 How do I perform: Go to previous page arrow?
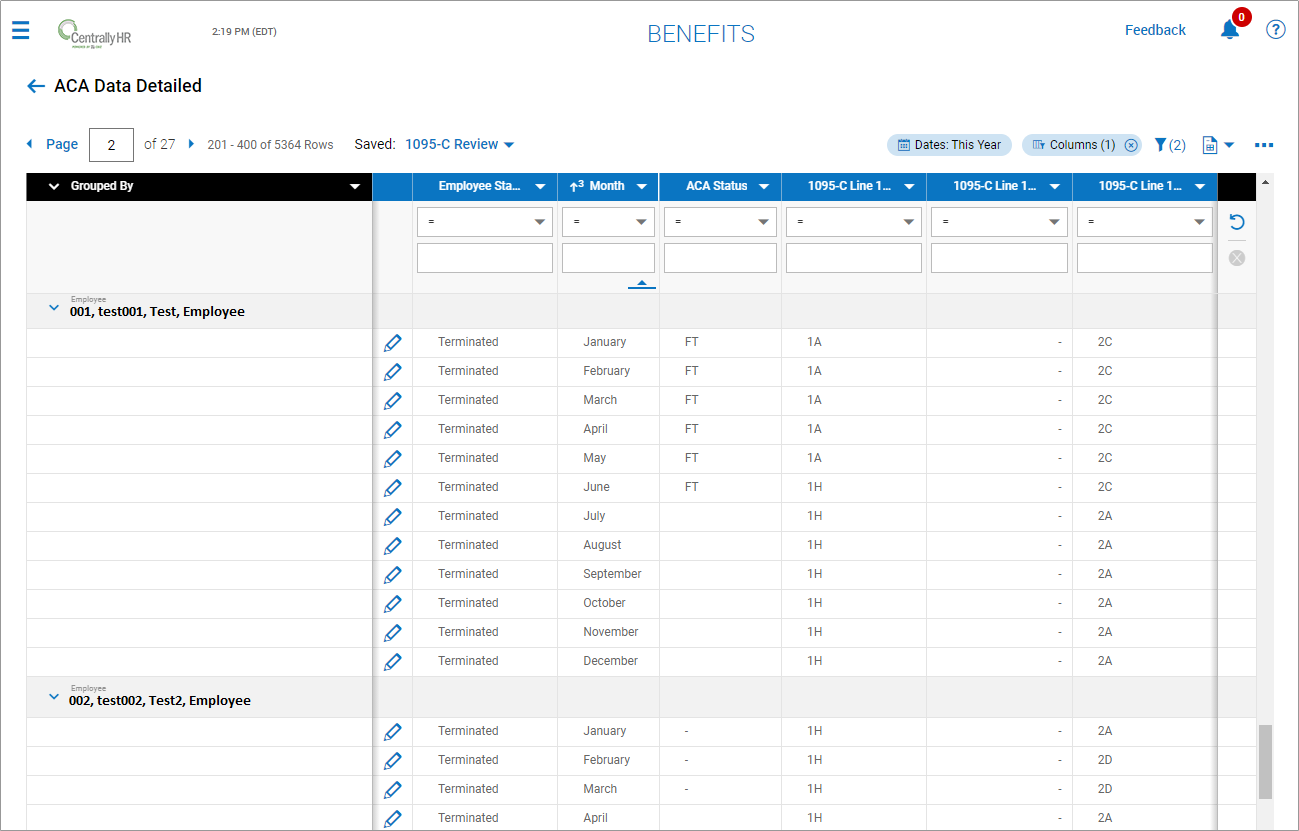pos(29,144)
